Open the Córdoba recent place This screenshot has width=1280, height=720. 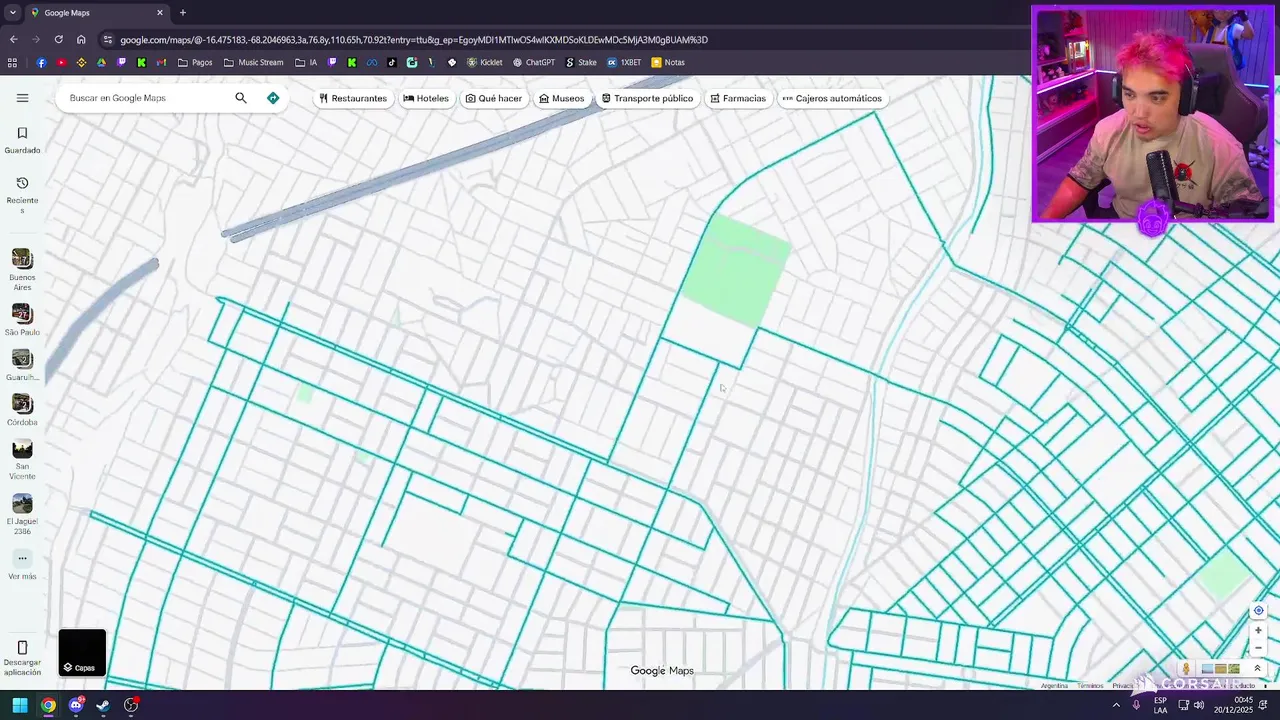(x=22, y=409)
